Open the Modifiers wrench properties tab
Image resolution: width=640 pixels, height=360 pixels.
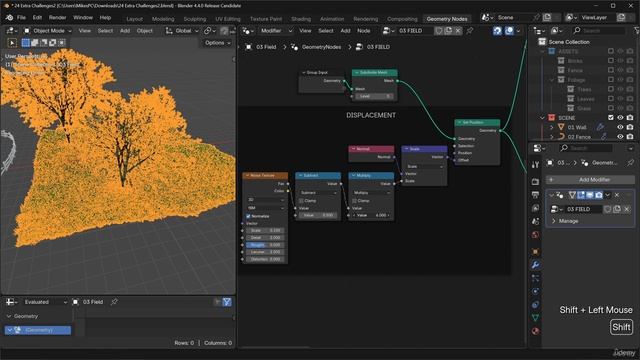point(536,265)
